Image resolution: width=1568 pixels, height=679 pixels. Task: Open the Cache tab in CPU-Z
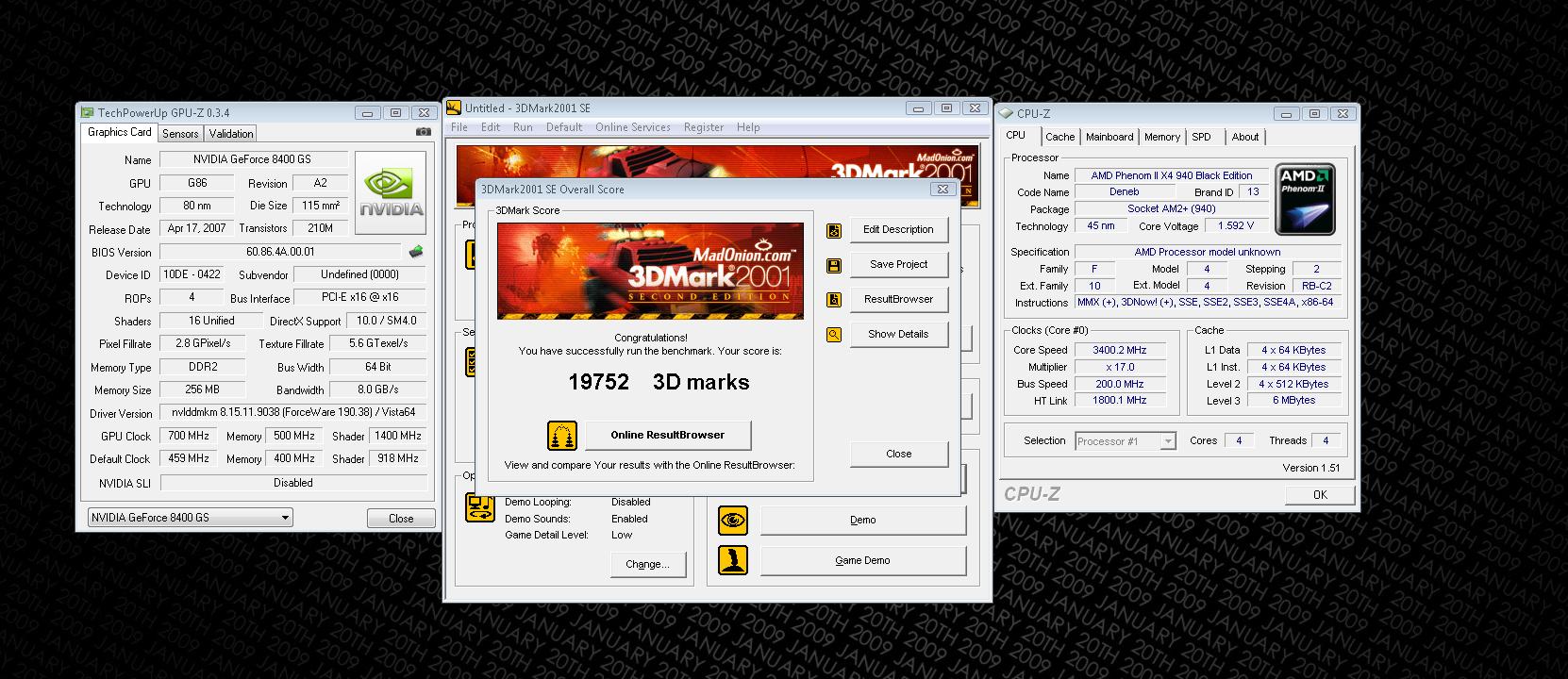coord(1059,137)
